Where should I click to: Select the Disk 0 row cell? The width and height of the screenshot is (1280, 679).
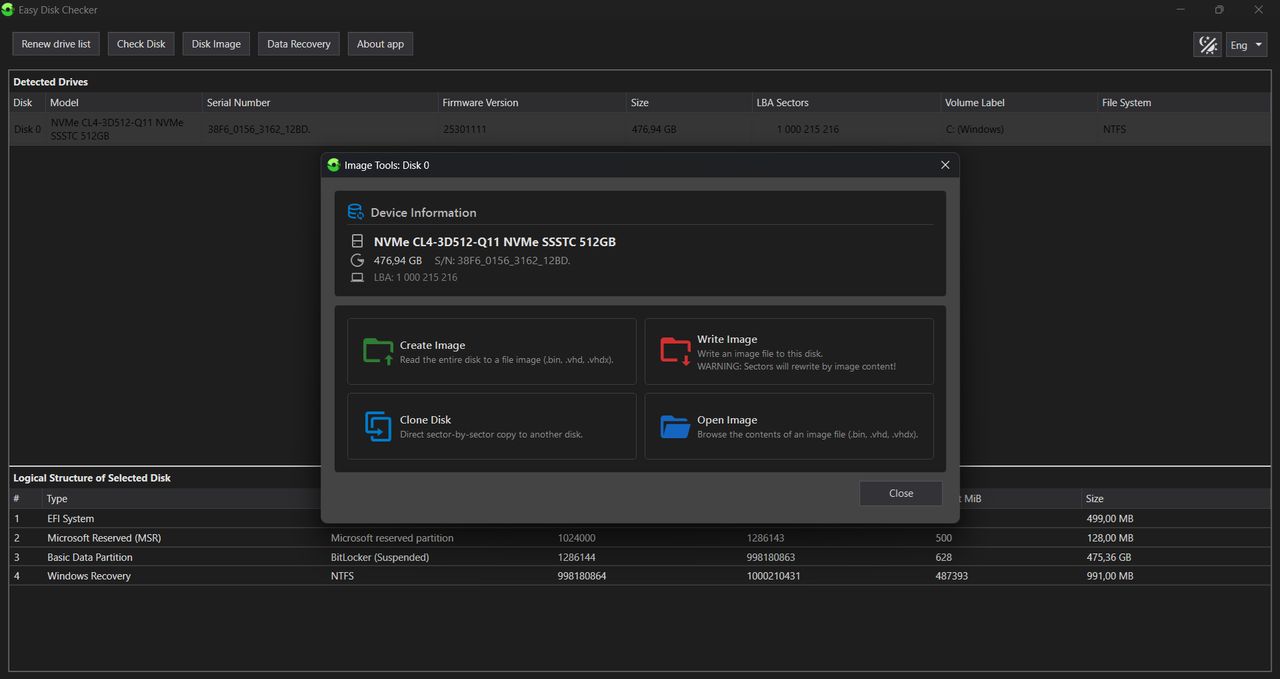27,129
